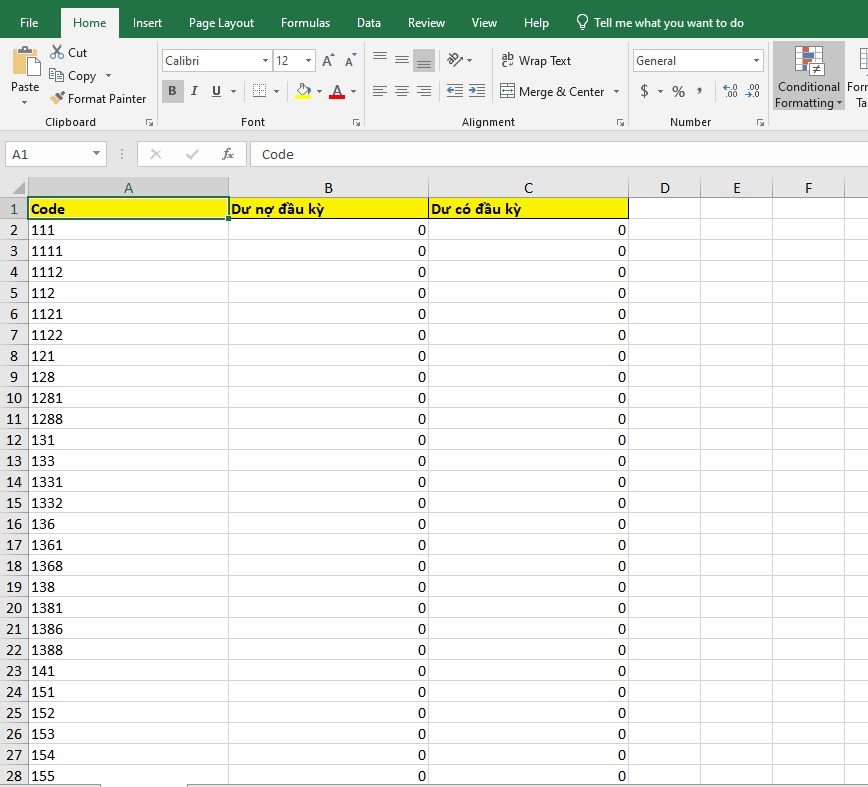
Task: Expand the Name Box dropdown arrow
Action: coord(96,153)
